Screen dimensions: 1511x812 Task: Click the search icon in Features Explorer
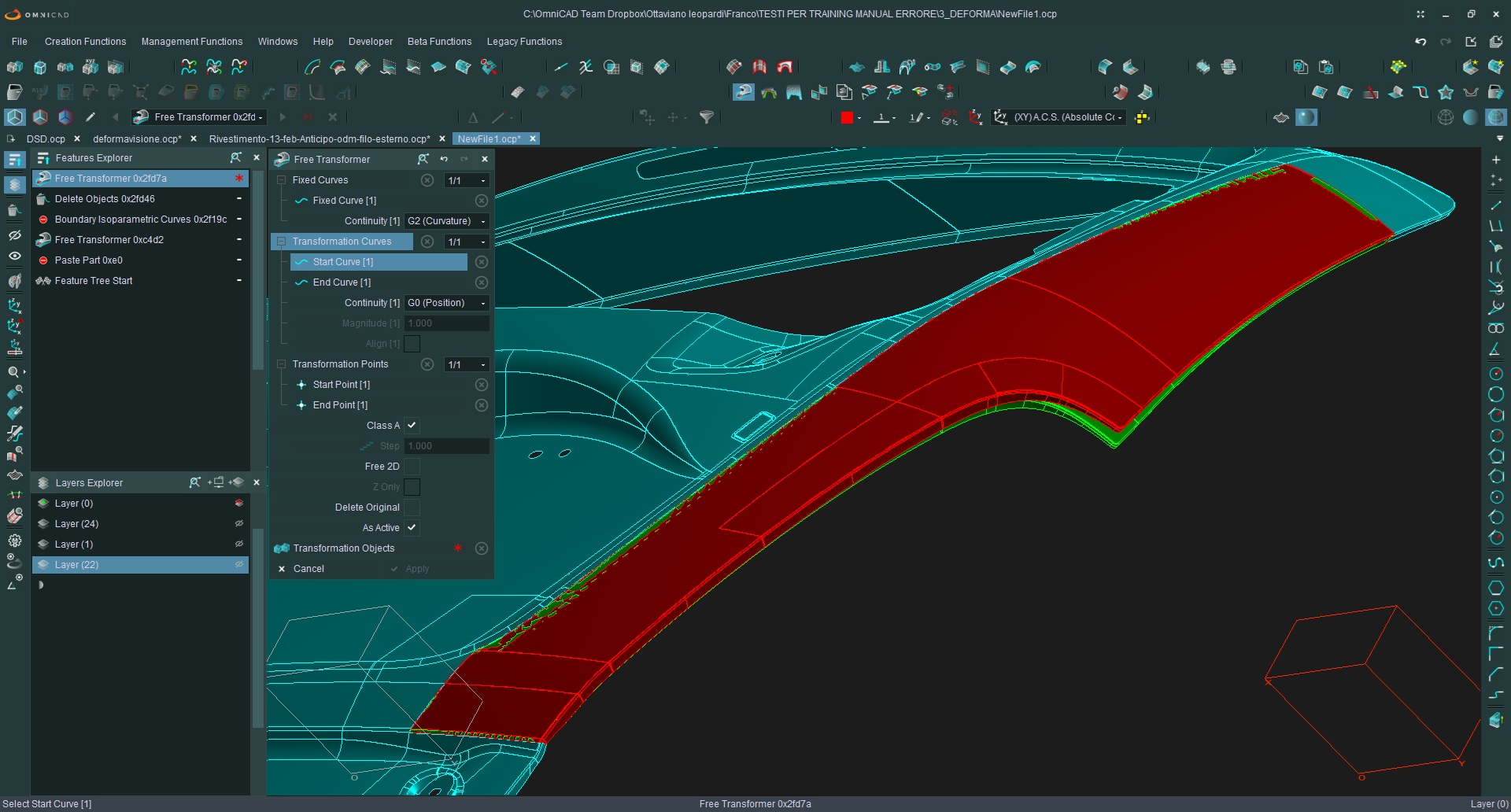[x=235, y=158]
